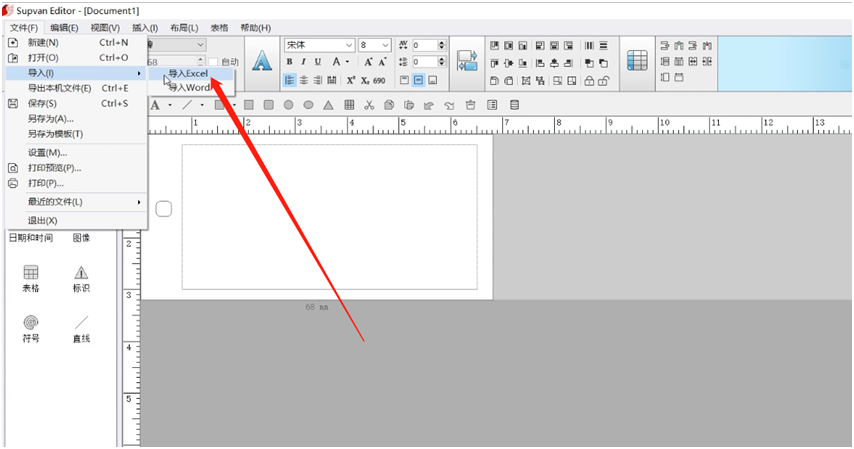Click the database cylinder icon in toolbar
854x449 pixels.
(515, 105)
